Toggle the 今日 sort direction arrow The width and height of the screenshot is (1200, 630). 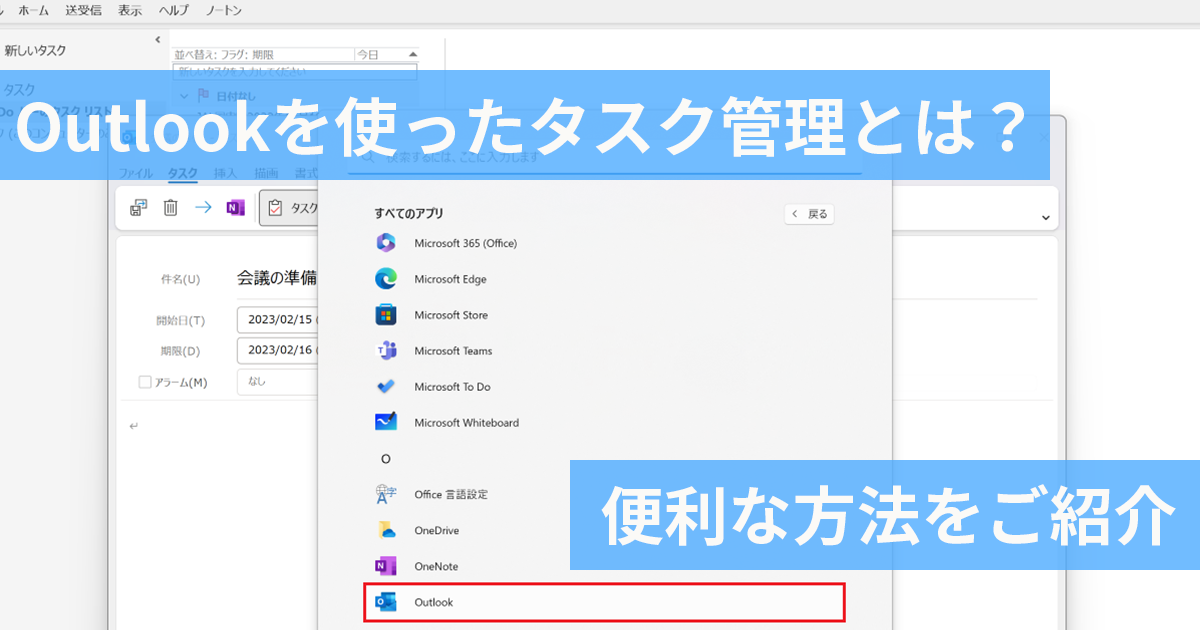413,55
